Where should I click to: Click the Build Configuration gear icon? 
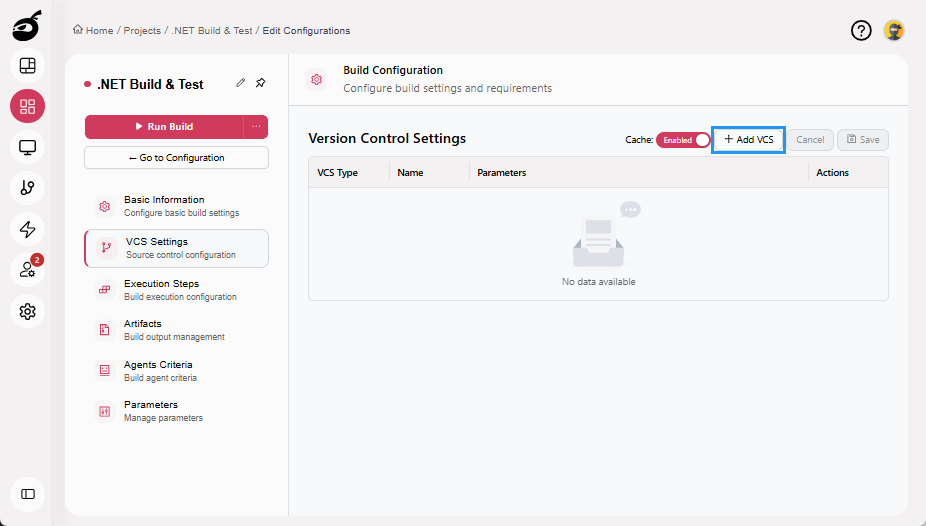[317, 79]
